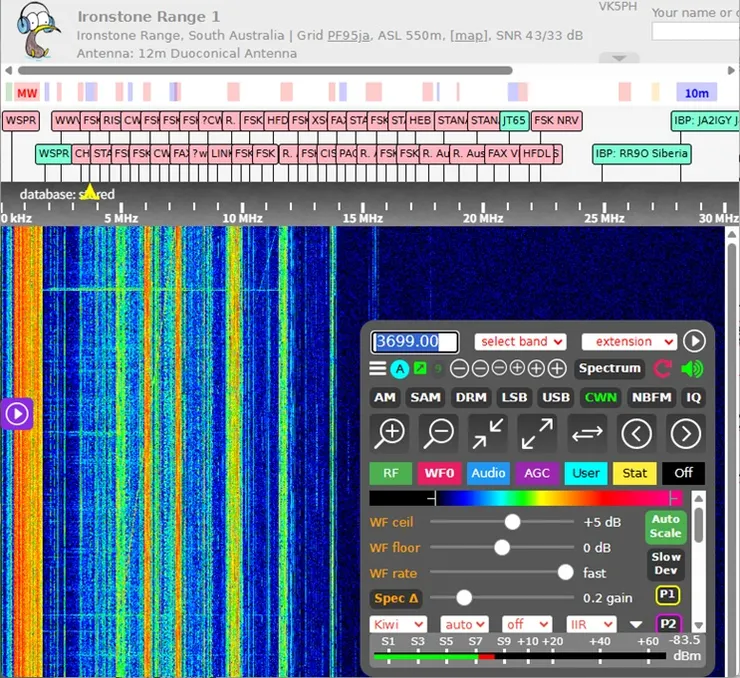Click the zoom in magnifier icon

pyautogui.click(x=390, y=433)
